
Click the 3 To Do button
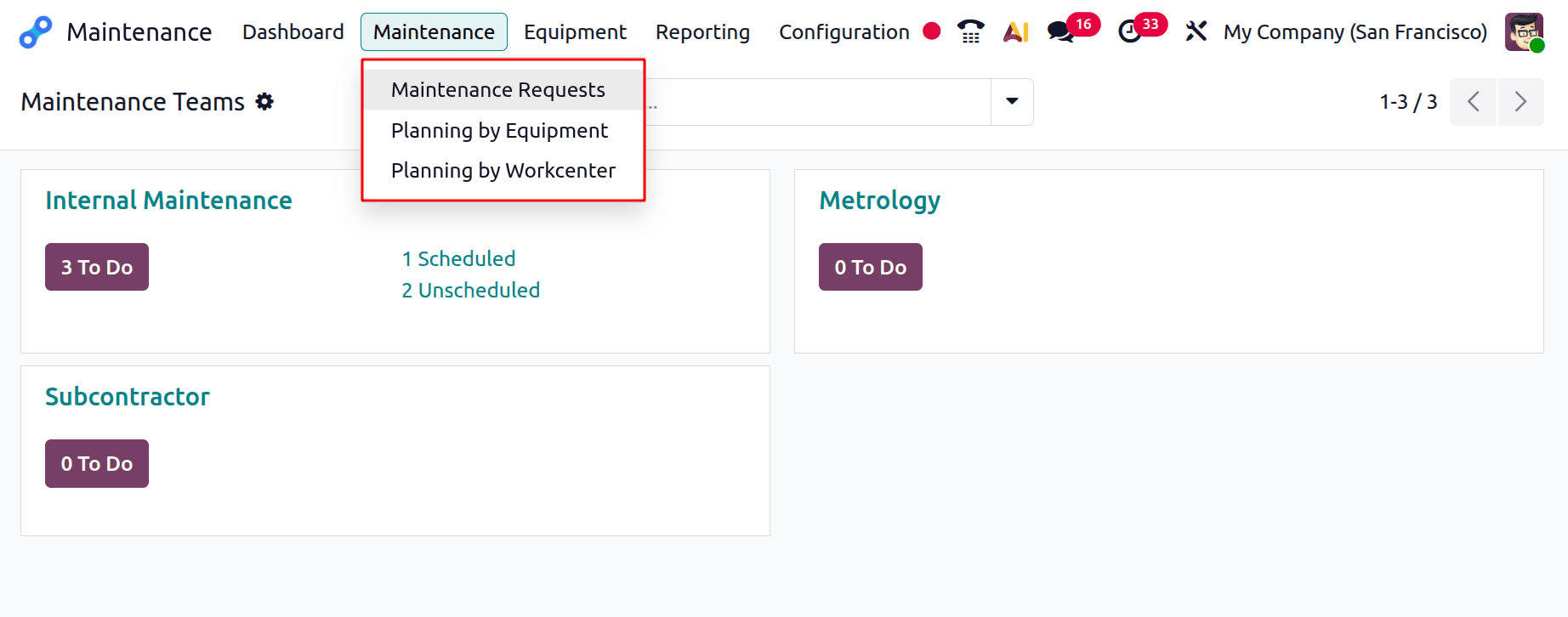click(x=97, y=267)
